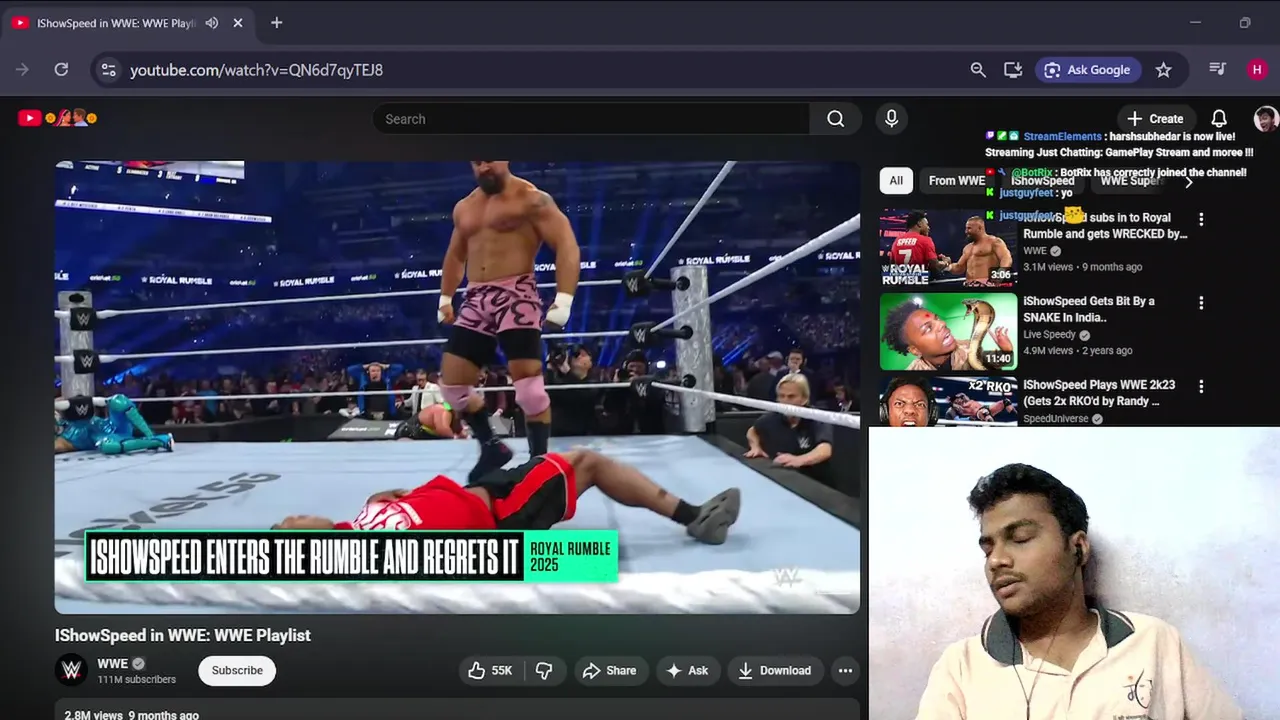The width and height of the screenshot is (1280, 720).
Task: Click the Ask Google button
Action: (1087, 69)
